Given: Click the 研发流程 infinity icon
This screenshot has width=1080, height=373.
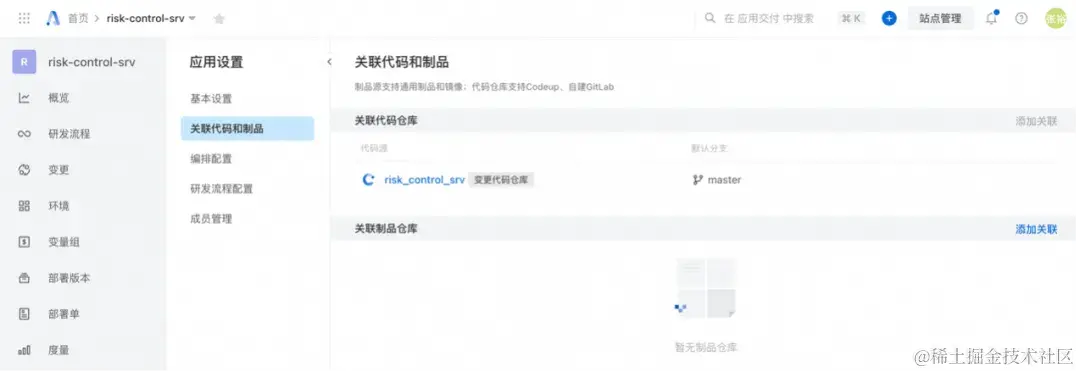Looking at the screenshot, I should pos(24,134).
